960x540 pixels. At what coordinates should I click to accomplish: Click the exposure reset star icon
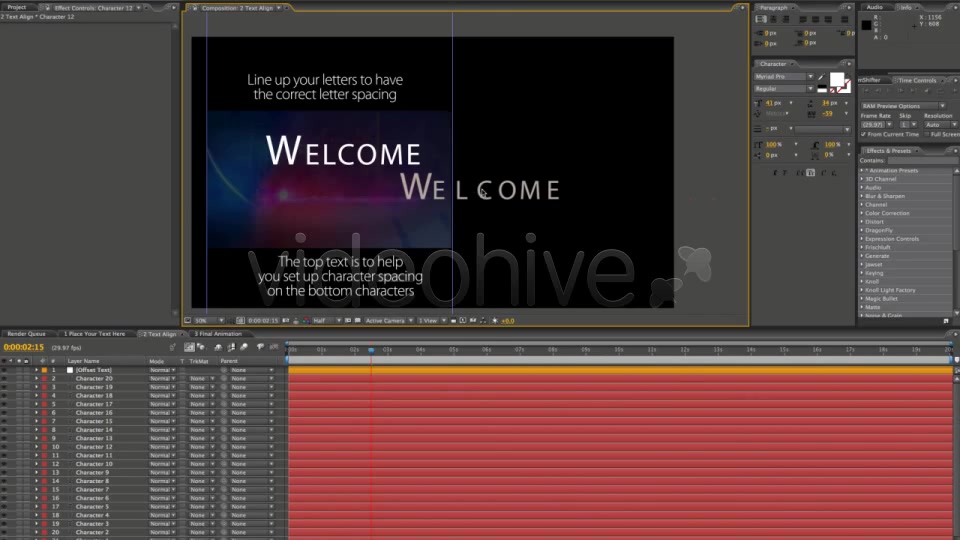tap(495, 321)
